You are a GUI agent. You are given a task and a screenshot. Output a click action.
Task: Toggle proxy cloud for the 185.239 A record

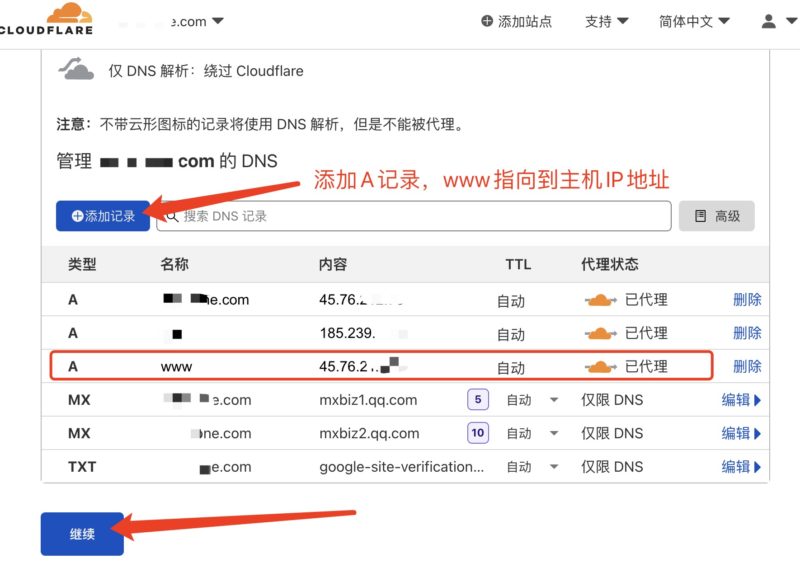pyautogui.click(x=601, y=334)
